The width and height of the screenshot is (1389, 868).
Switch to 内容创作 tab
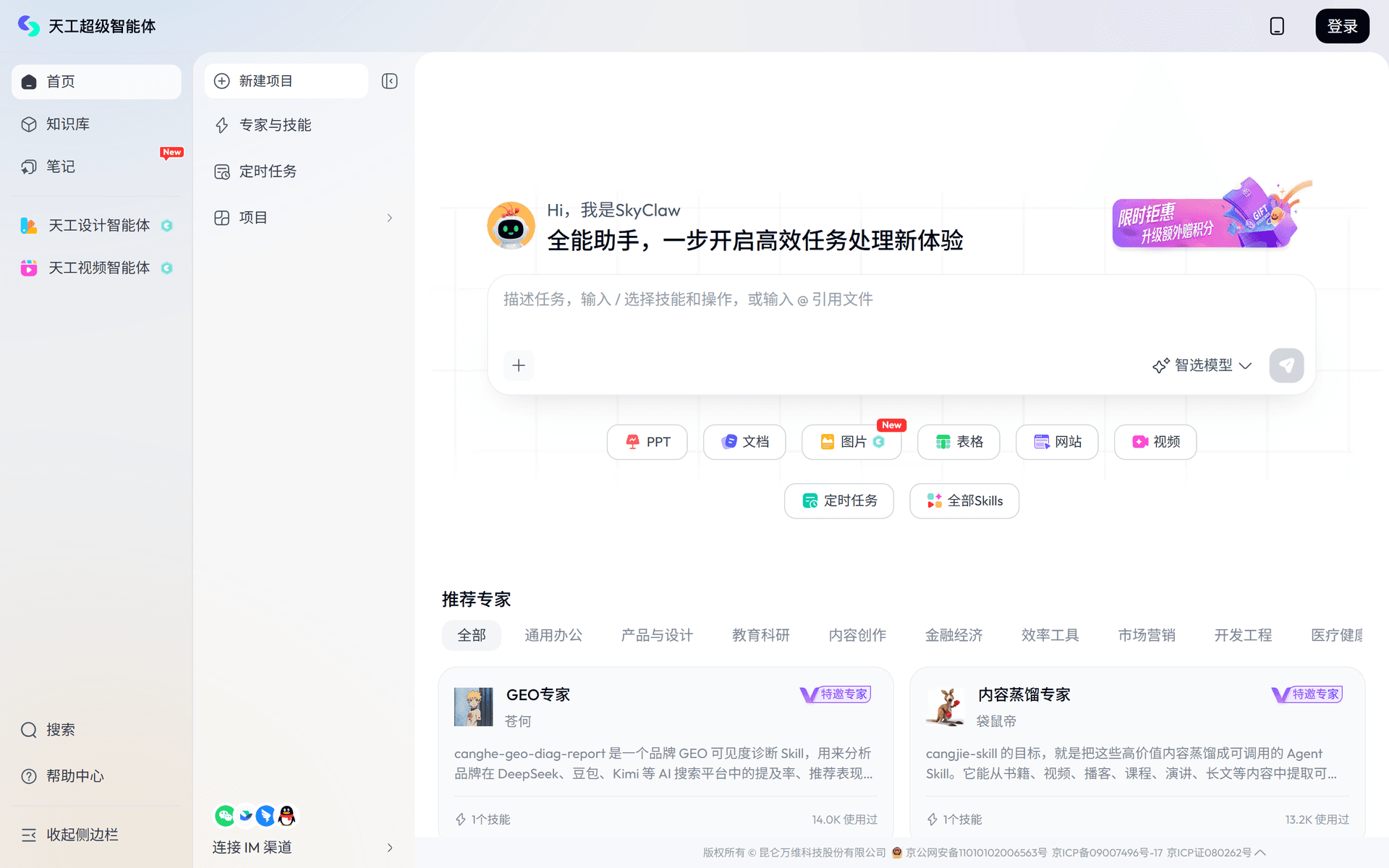[x=857, y=636]
